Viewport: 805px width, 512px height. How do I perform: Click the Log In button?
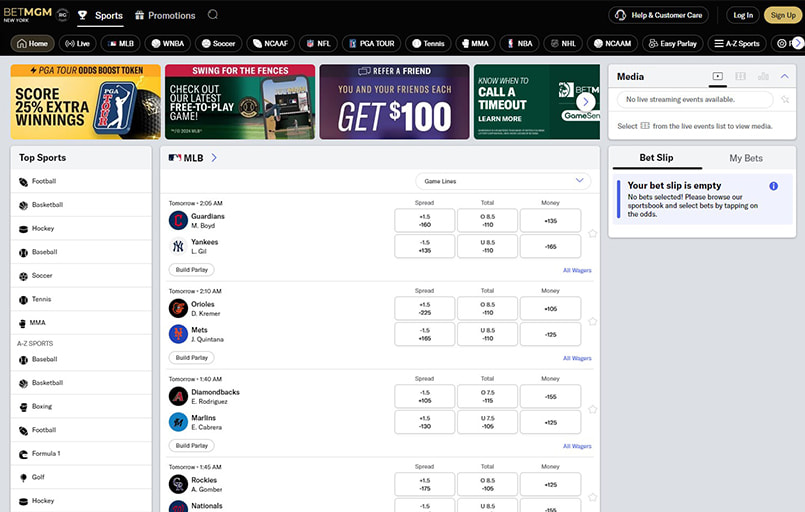743,15
